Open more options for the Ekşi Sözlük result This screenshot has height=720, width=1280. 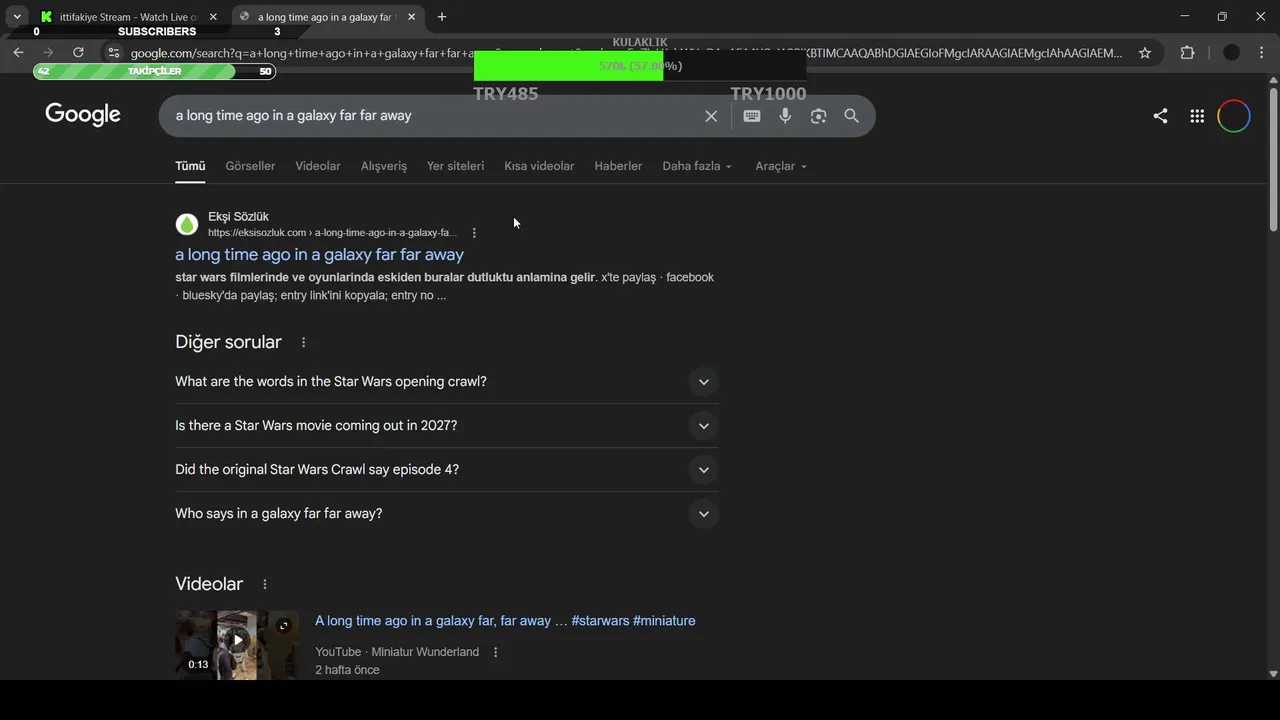[x=474, y=233]
